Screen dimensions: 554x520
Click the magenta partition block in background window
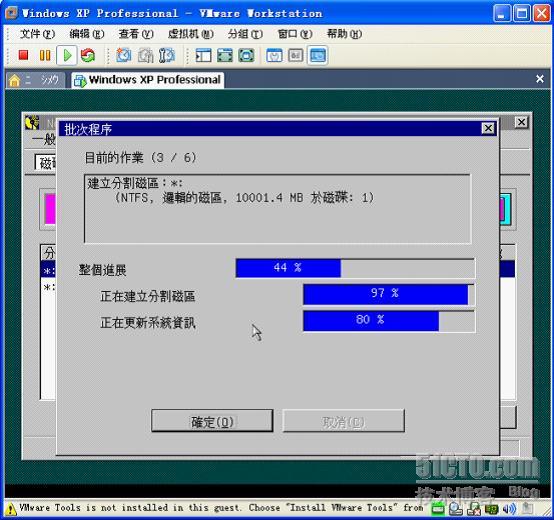click(50, 209)
